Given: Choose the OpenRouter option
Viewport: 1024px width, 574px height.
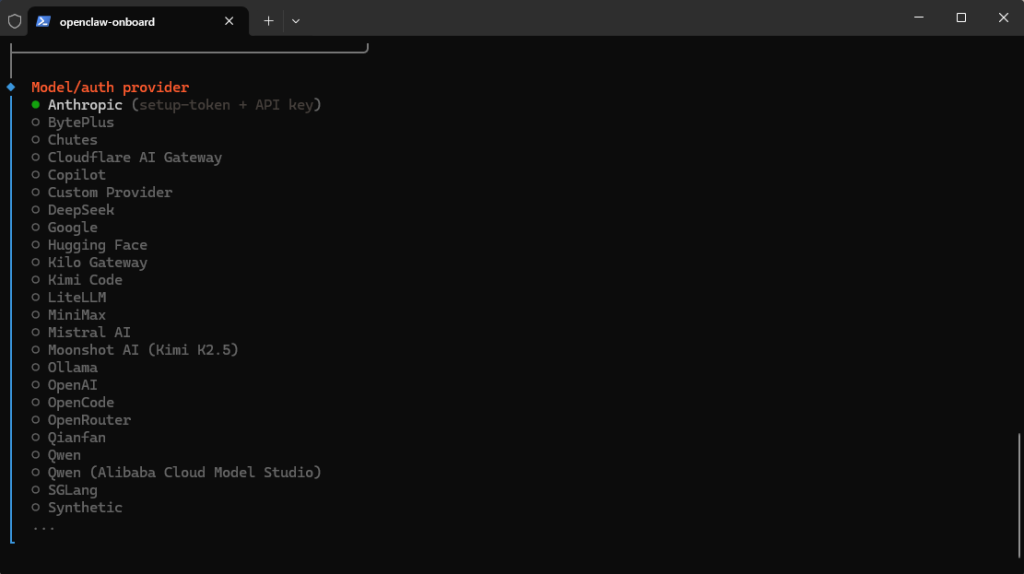Looking at the screenshot, I should (89, 420).
